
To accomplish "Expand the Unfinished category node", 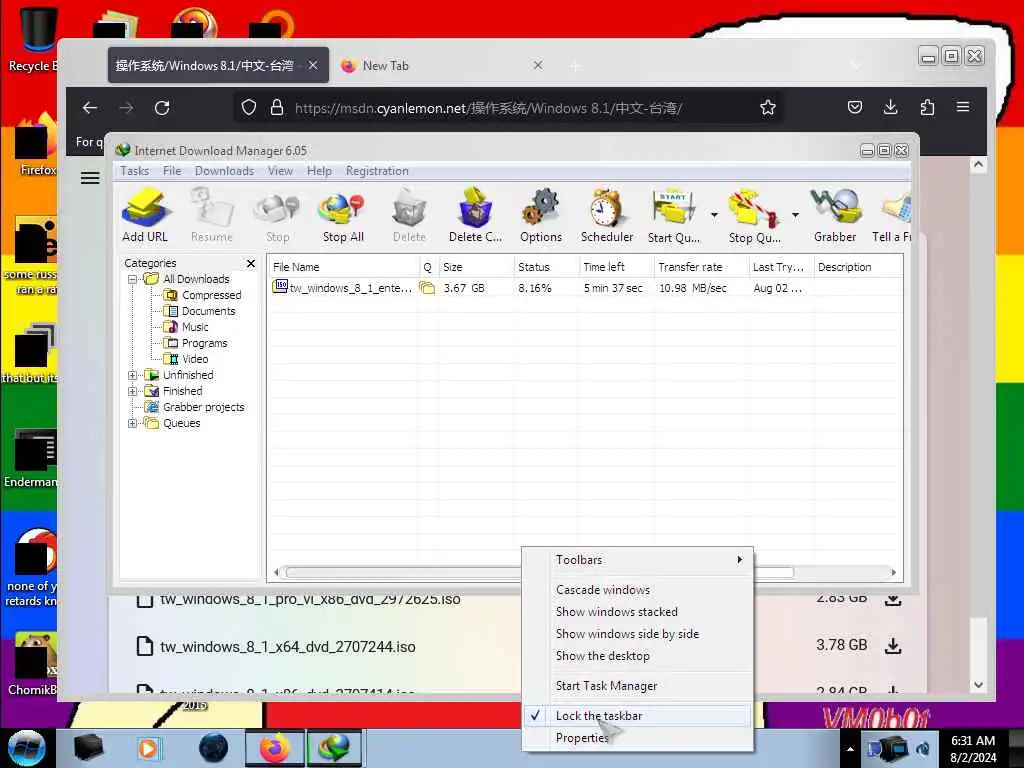I will [133, 376].
